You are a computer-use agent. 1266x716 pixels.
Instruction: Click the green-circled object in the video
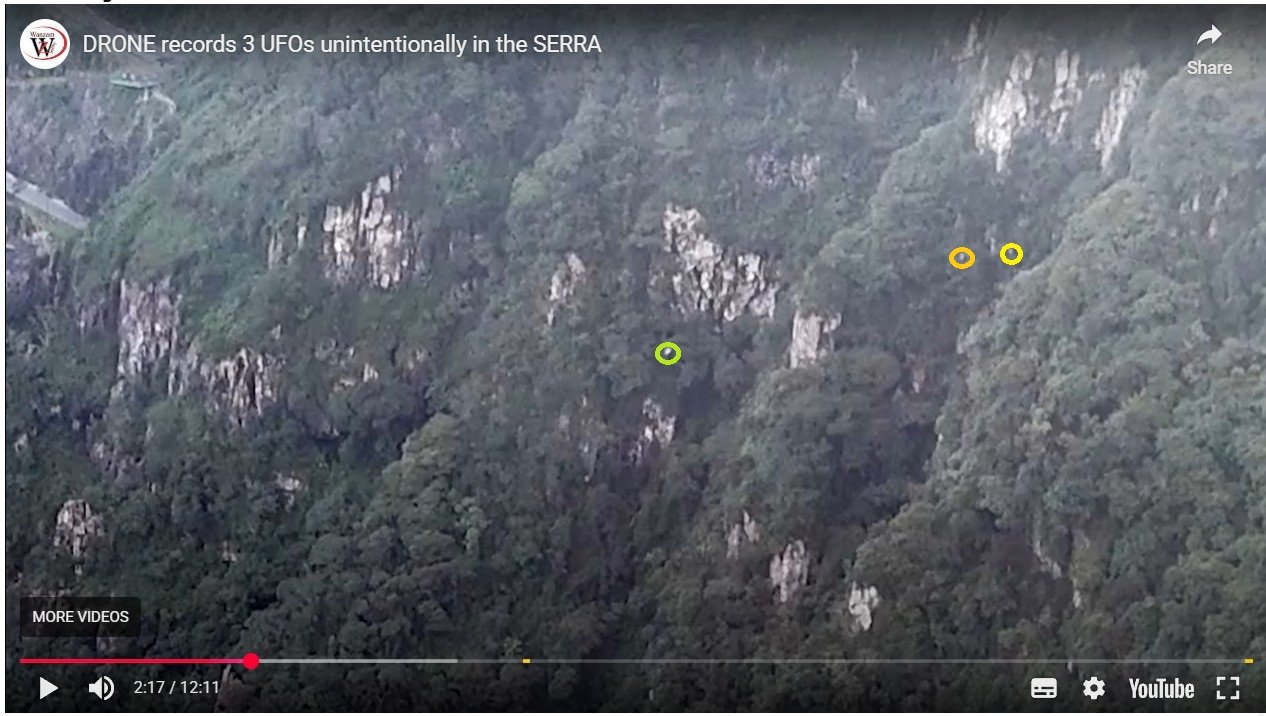667,353
